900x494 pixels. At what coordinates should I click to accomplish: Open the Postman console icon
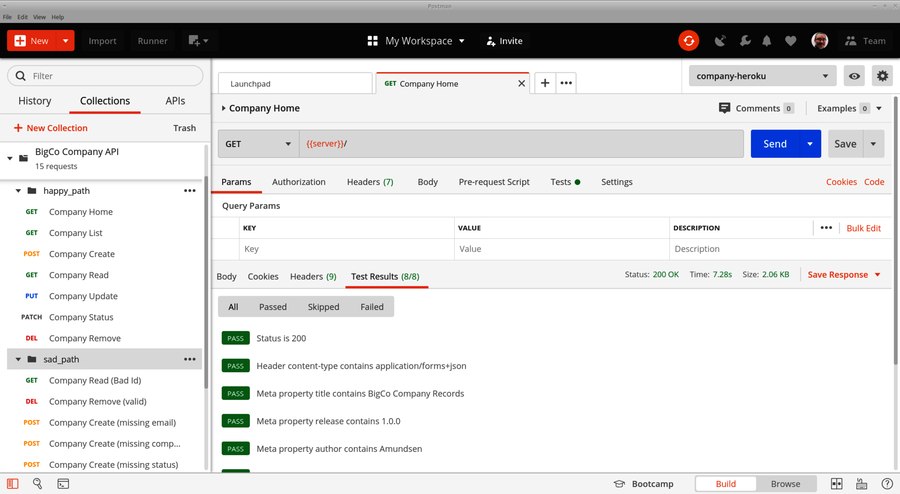pyautogui.click(x=63, y=484)
